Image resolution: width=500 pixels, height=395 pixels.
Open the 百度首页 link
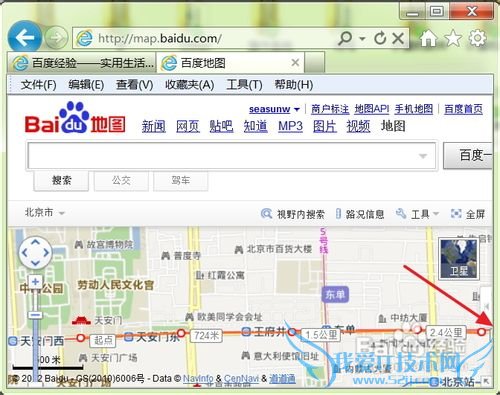pyautogui.click(x=463, y=109)
